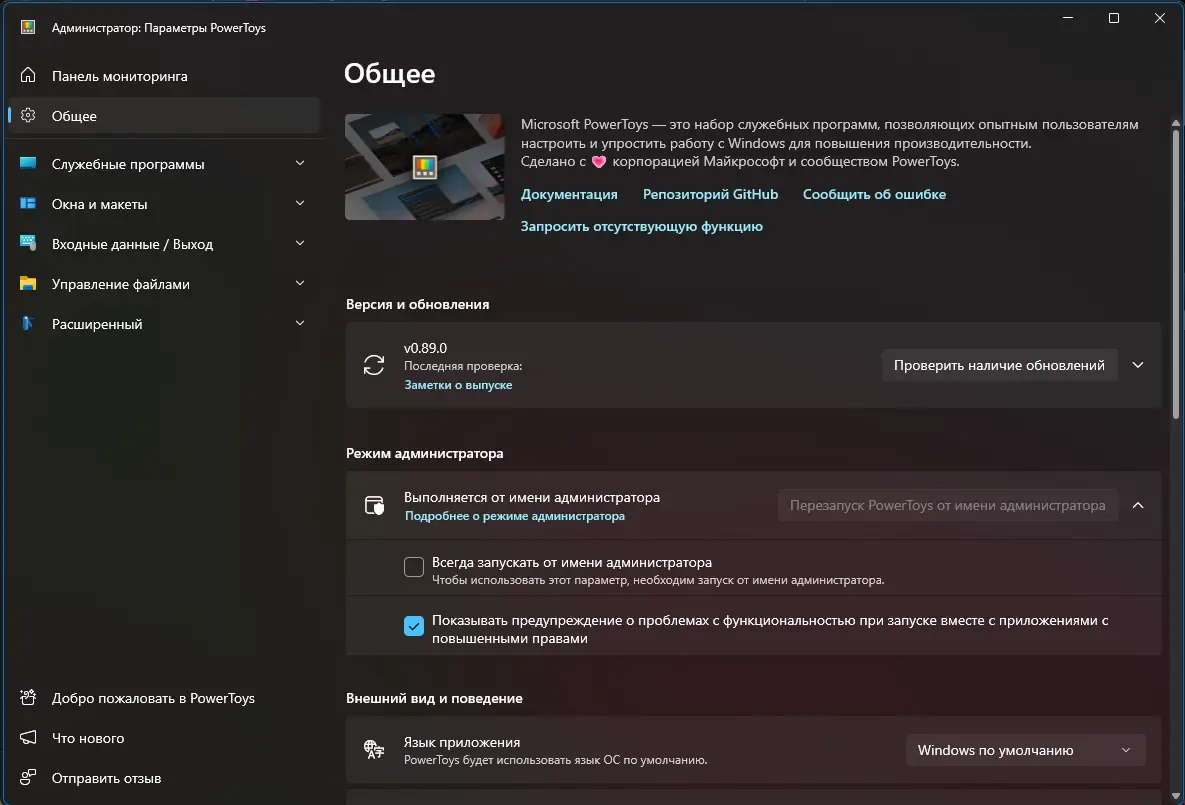Click the Что нового megaphone icon
Viewport: 1185px width, 805px height.
click(x=28, y=738)
